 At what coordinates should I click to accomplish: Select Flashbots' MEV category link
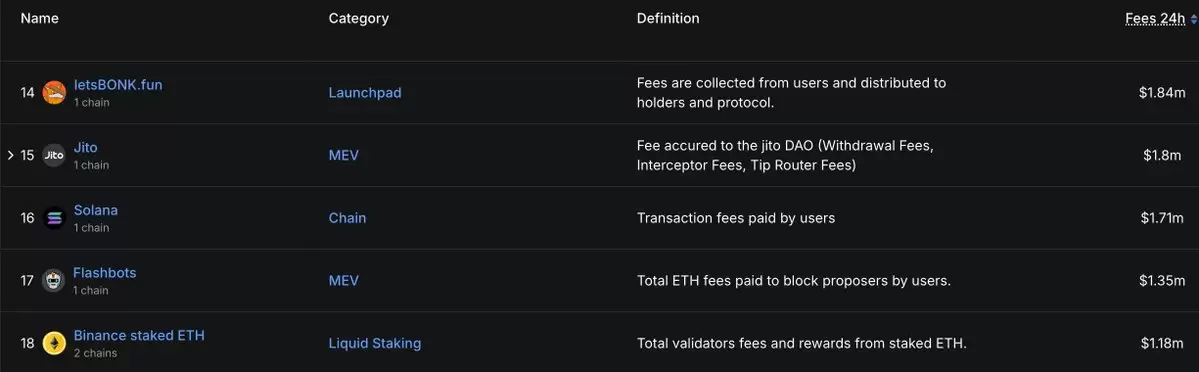point(343,281)
